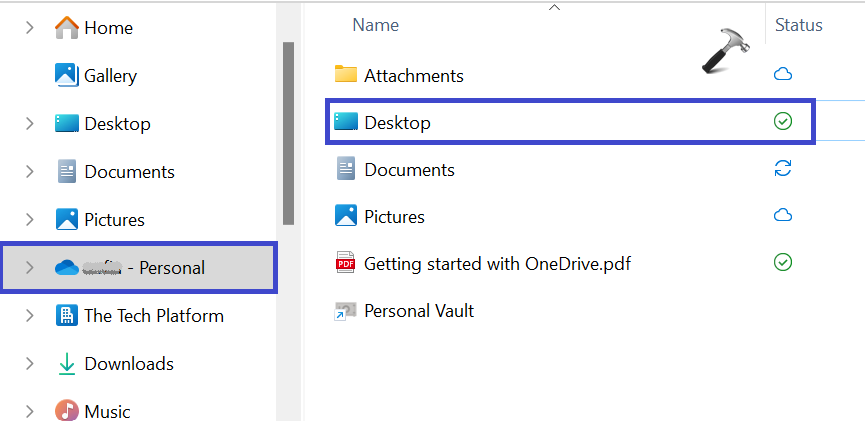Click the Gallery icon in the sidebar
The height and width of the screenshot is (421, 865).
point(66,75)
